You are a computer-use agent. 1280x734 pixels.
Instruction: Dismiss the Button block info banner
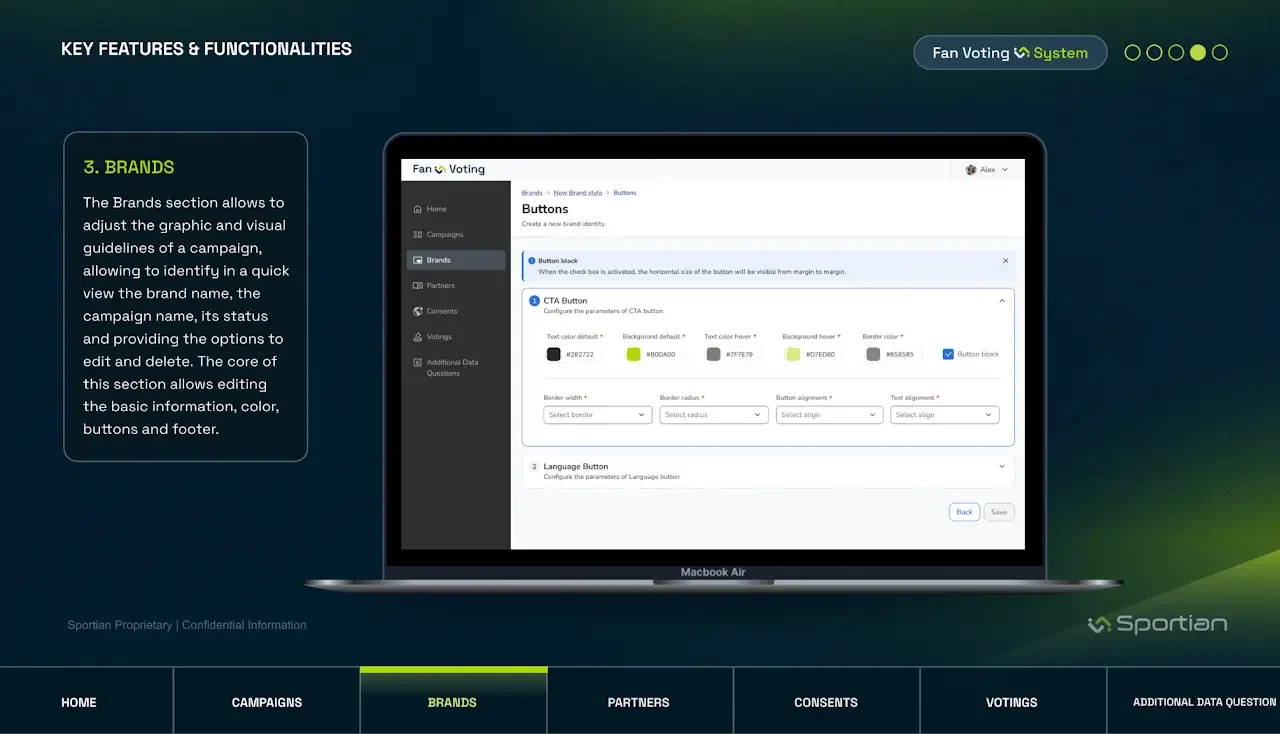pos(1005,261)
